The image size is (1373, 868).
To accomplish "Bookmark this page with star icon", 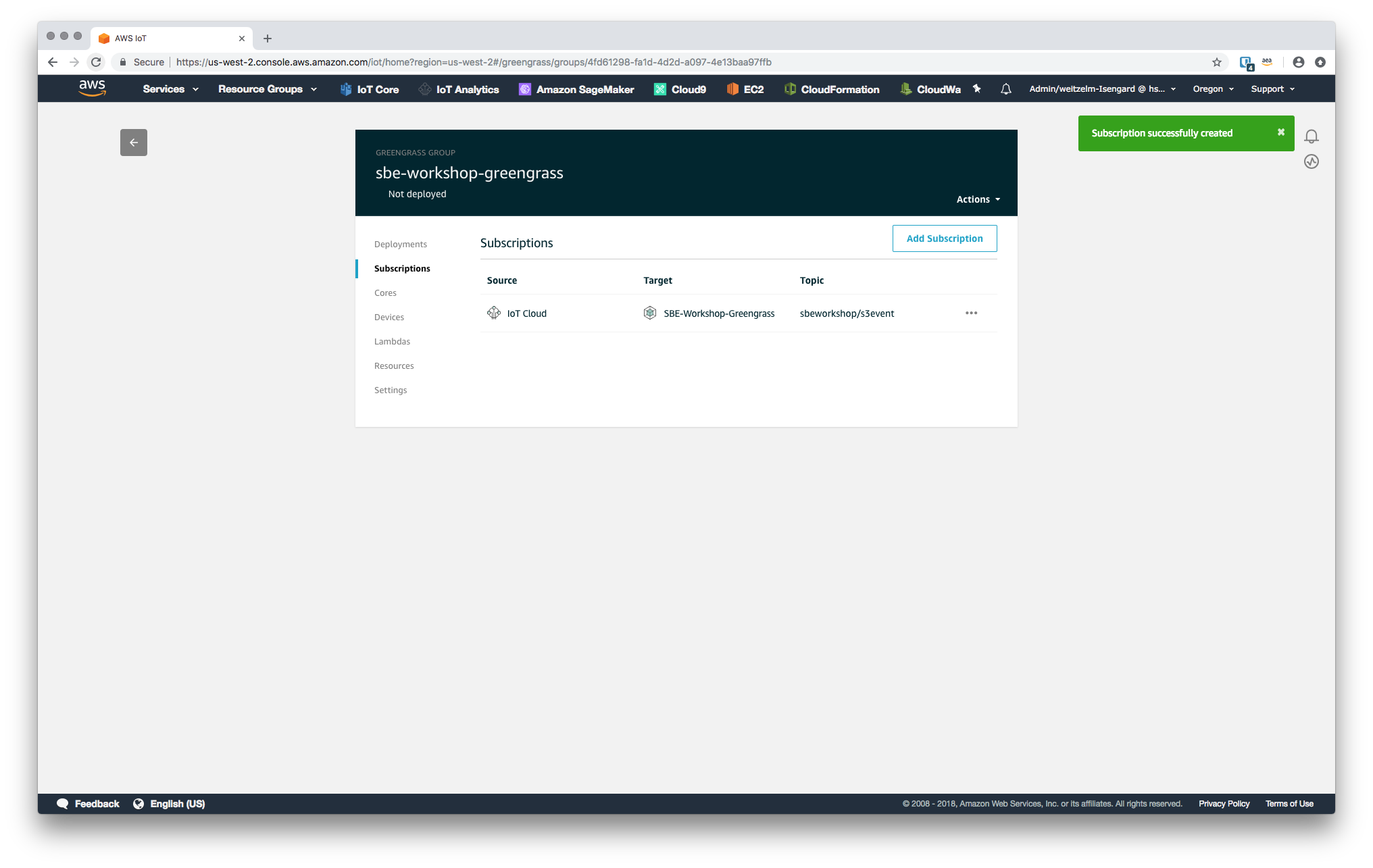I will click(1217, 62).
